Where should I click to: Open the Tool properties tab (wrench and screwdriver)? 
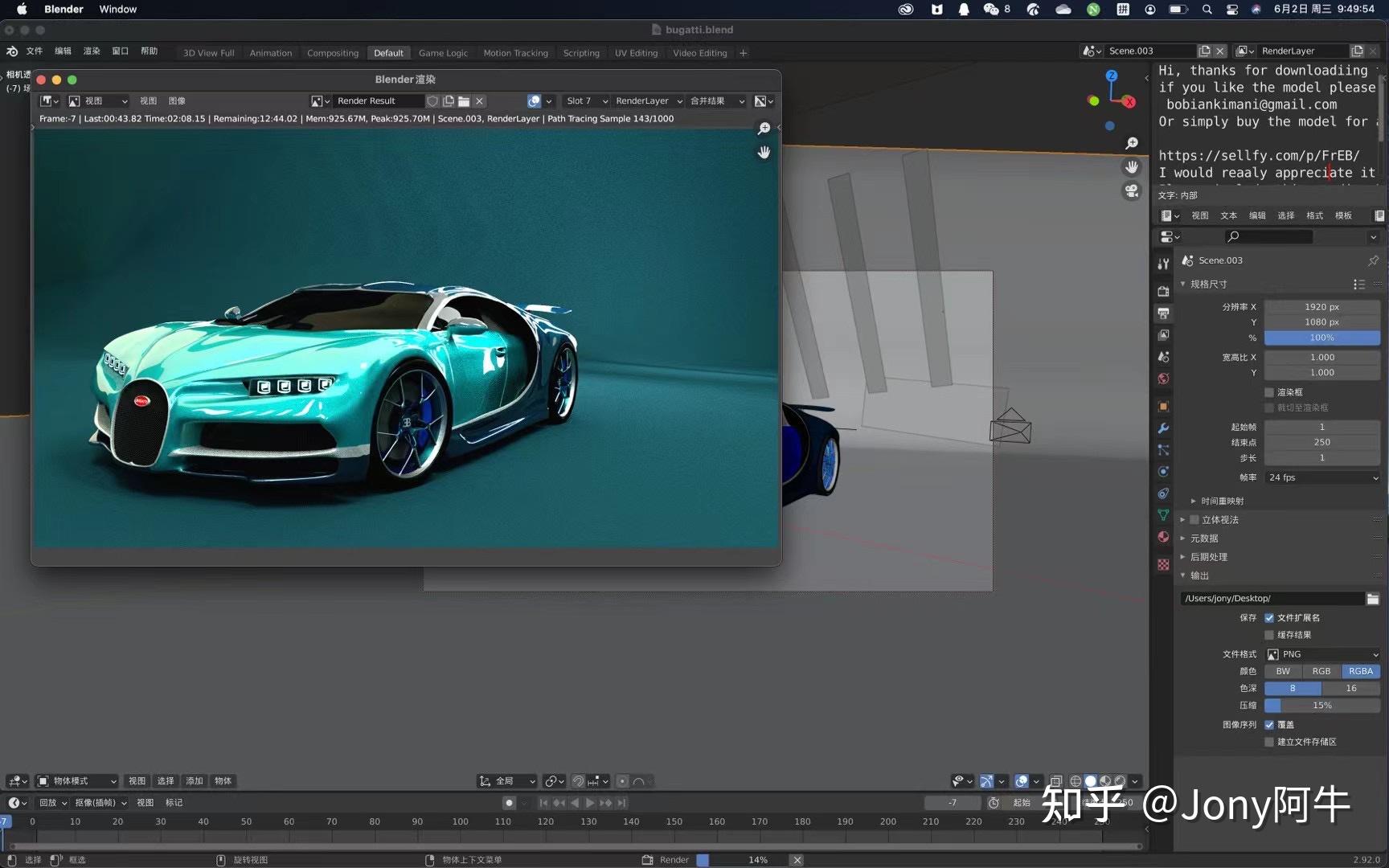point(1163,264)
